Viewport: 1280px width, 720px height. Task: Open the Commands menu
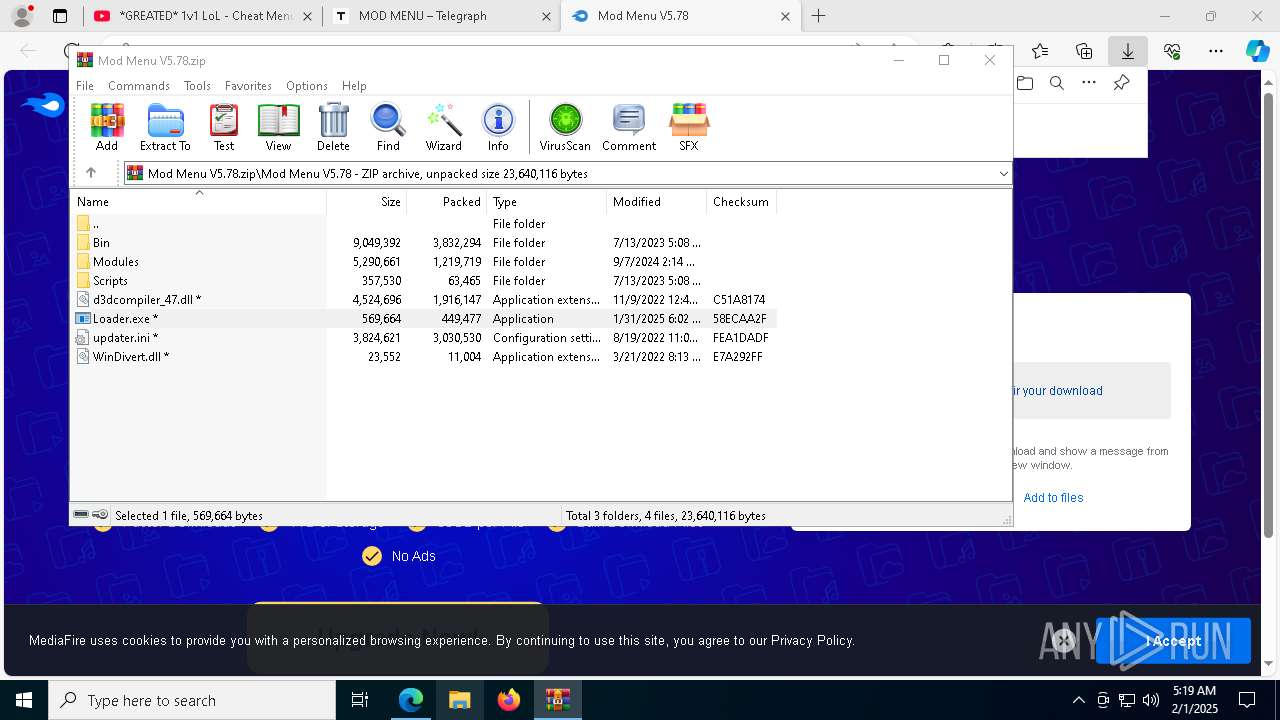(x=139, y=86)
